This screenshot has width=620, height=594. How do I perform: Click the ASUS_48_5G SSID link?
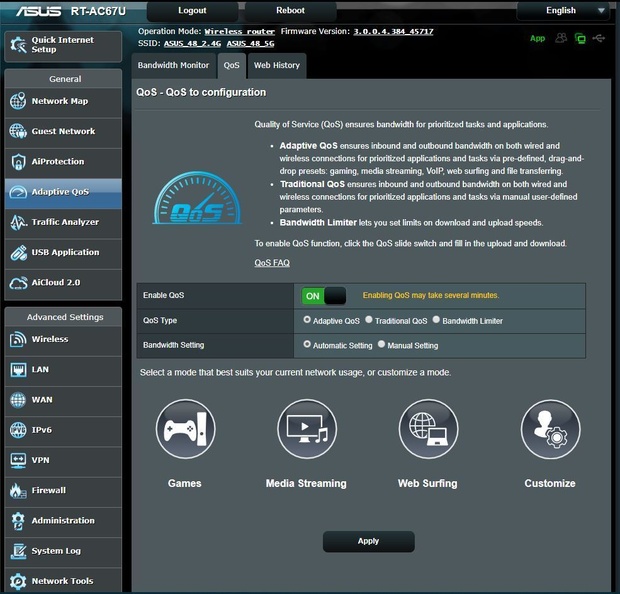(x=250, y=44)
